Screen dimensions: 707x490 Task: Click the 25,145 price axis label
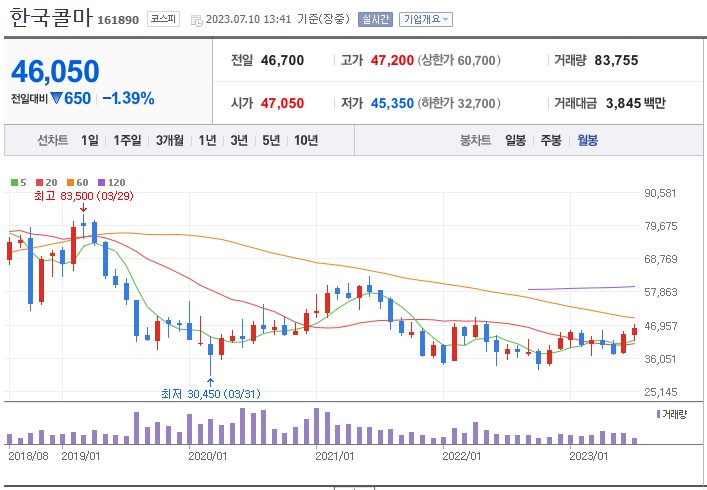click(x=661, y=392)
